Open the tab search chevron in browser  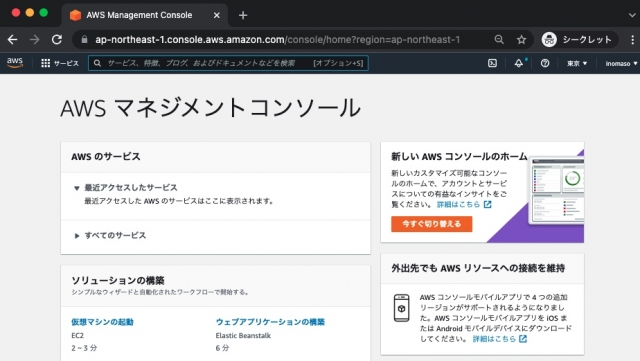[631, 15]
